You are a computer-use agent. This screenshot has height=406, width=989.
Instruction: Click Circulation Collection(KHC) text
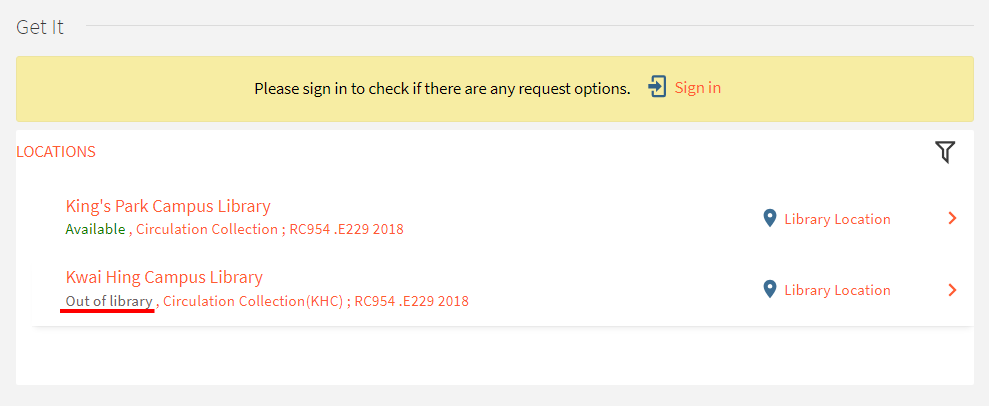[x=253, y=301]
